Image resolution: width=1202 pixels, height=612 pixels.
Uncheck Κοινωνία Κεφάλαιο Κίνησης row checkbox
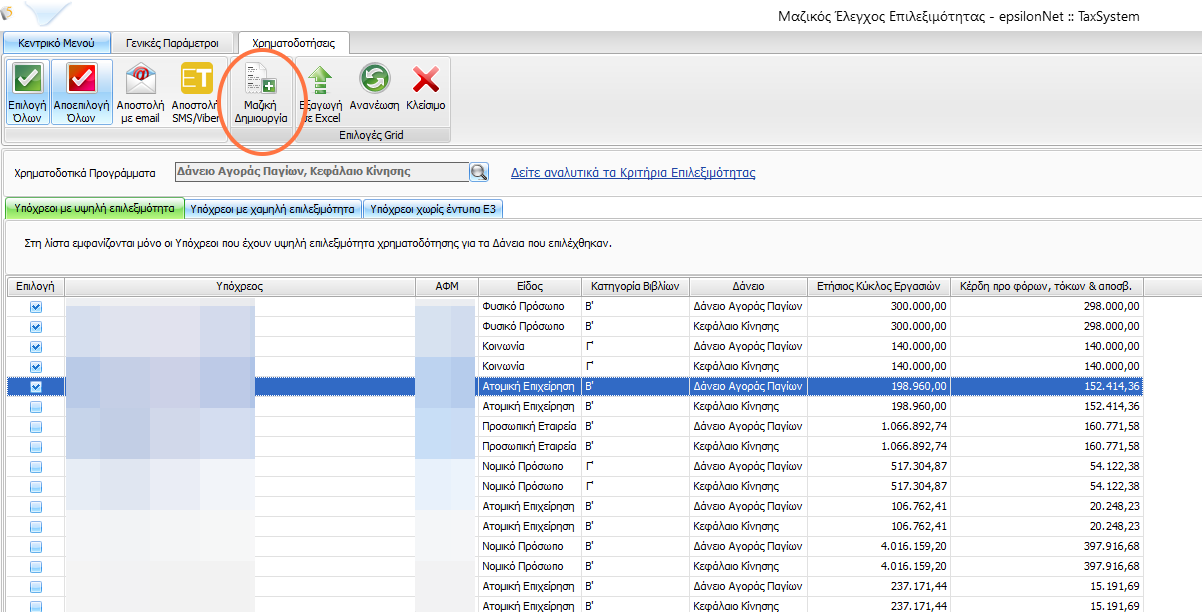[36, 367]
